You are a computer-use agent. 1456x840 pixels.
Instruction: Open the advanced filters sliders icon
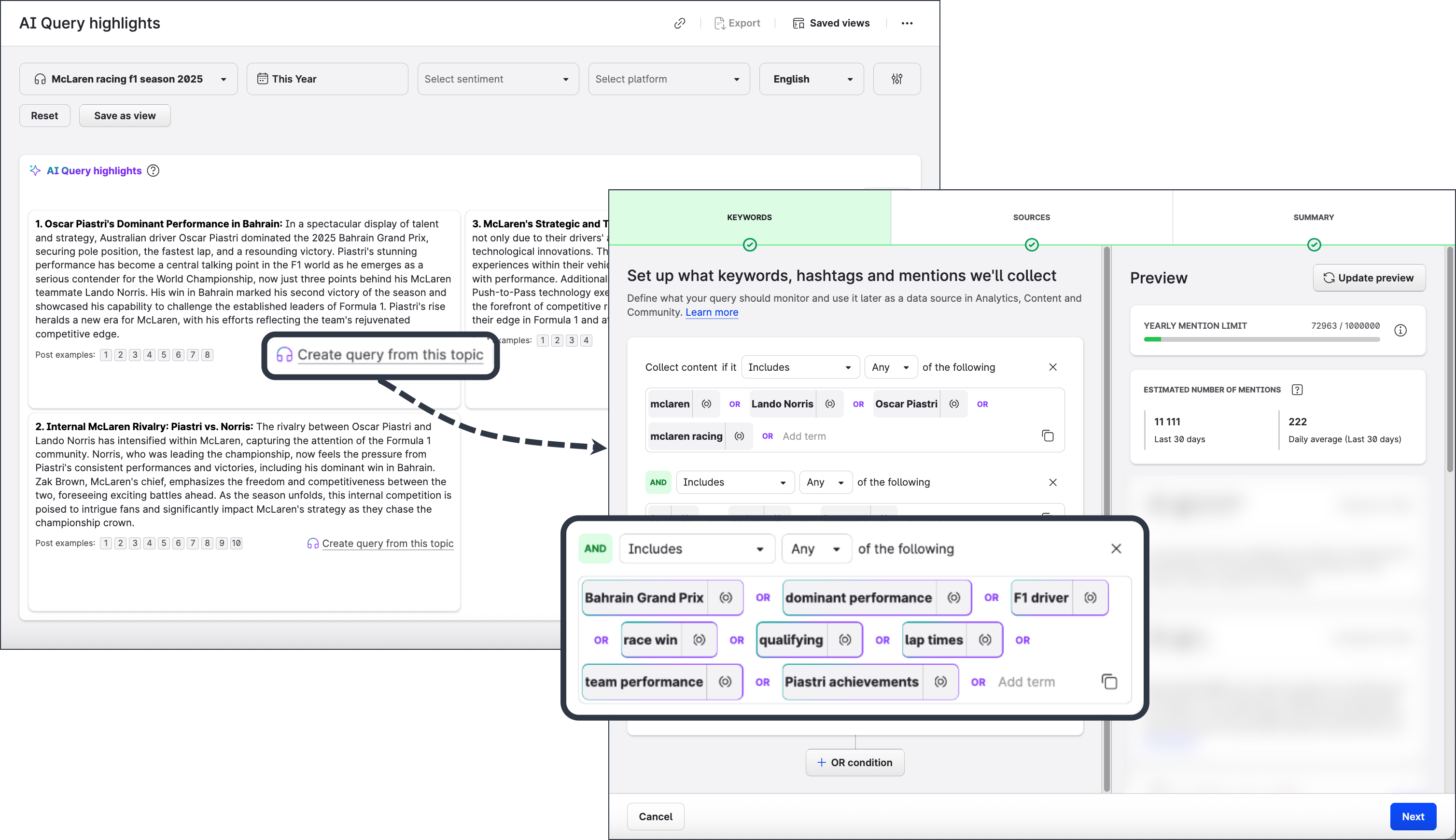(896, 79)
